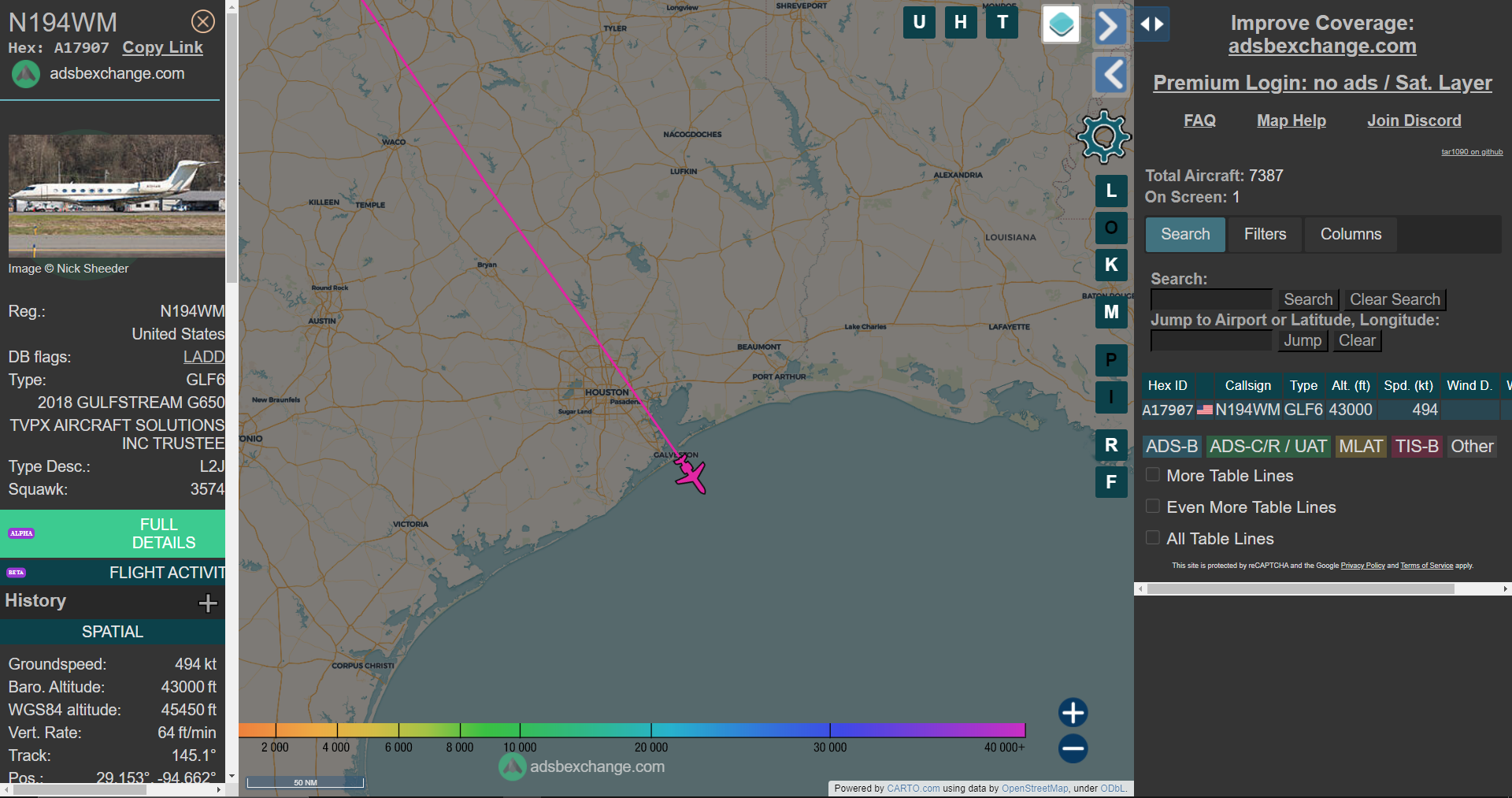Click the Jump button
The image size is (1512, 798).
pos(1303,340)
